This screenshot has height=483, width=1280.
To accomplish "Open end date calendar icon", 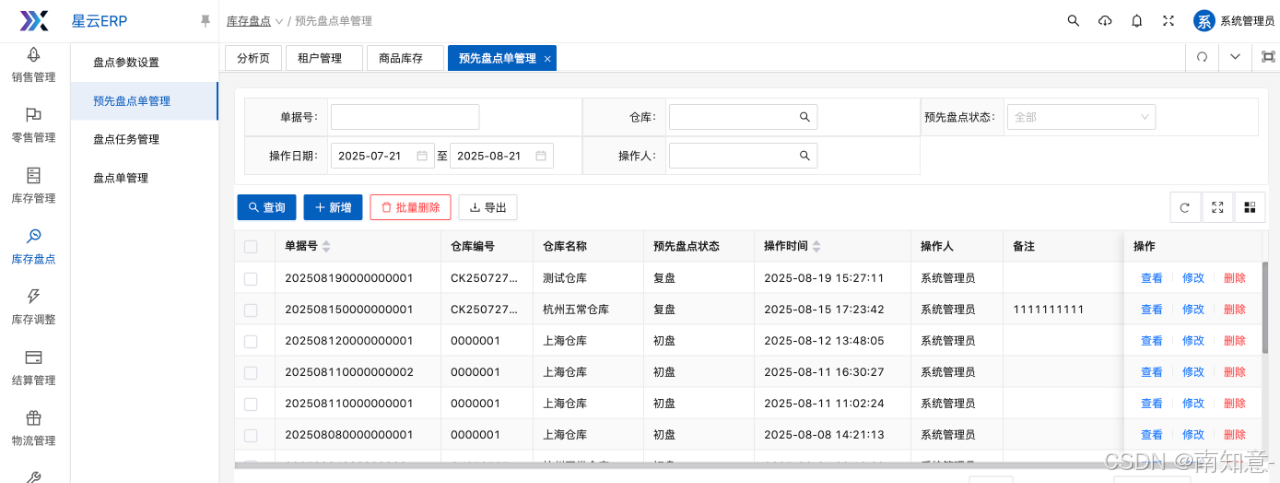I will click(x=540, y=156).
